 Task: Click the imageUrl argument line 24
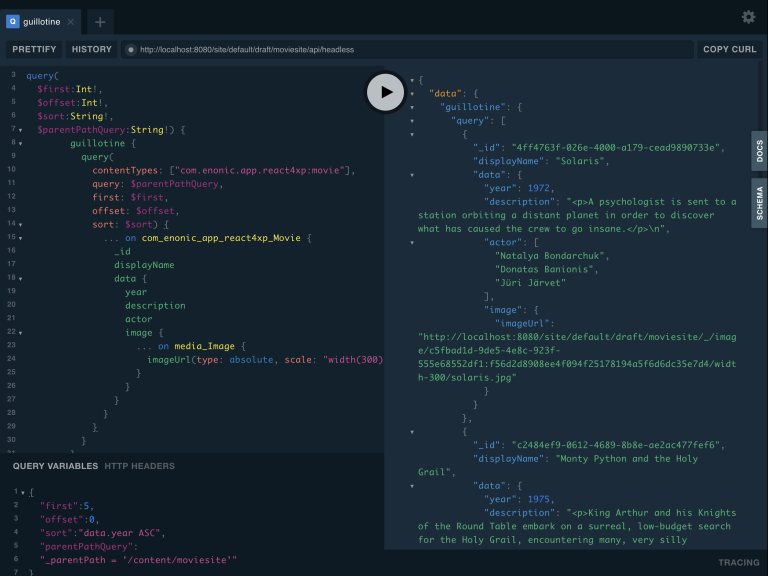click(265, 360)
